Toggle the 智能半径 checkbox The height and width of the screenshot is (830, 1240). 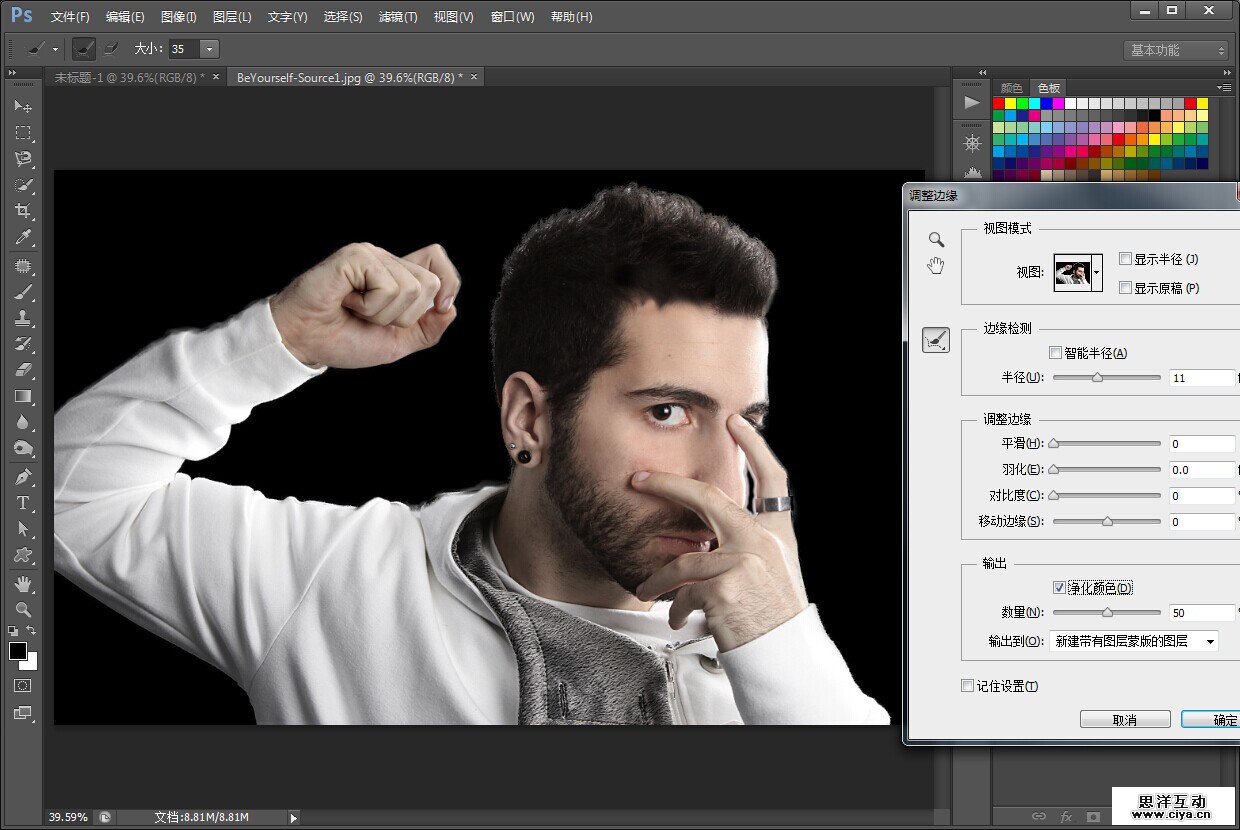1055,353
